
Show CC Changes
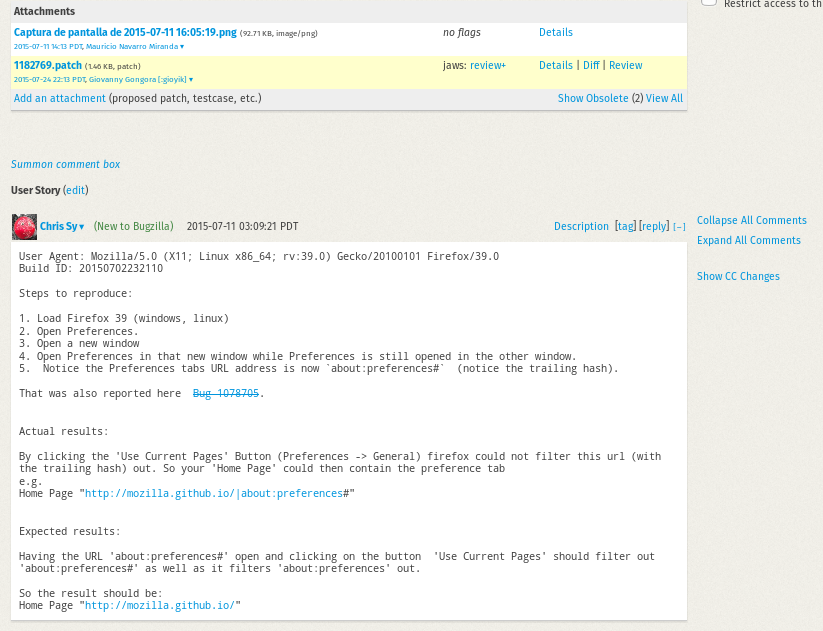coord(738,276)
